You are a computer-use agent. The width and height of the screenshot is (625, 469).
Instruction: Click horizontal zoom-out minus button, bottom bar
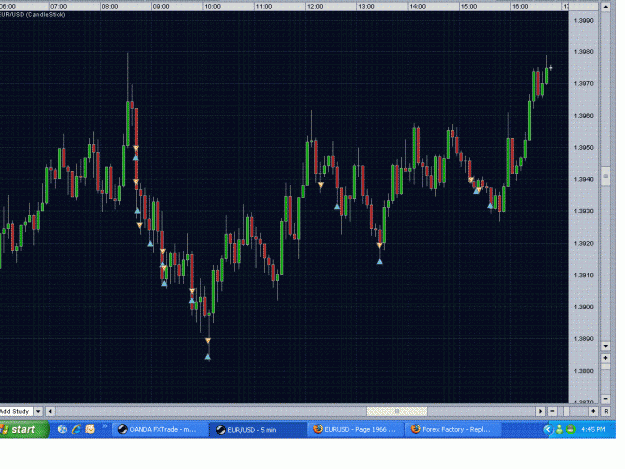pyautogui.click(x=552, y=411)
